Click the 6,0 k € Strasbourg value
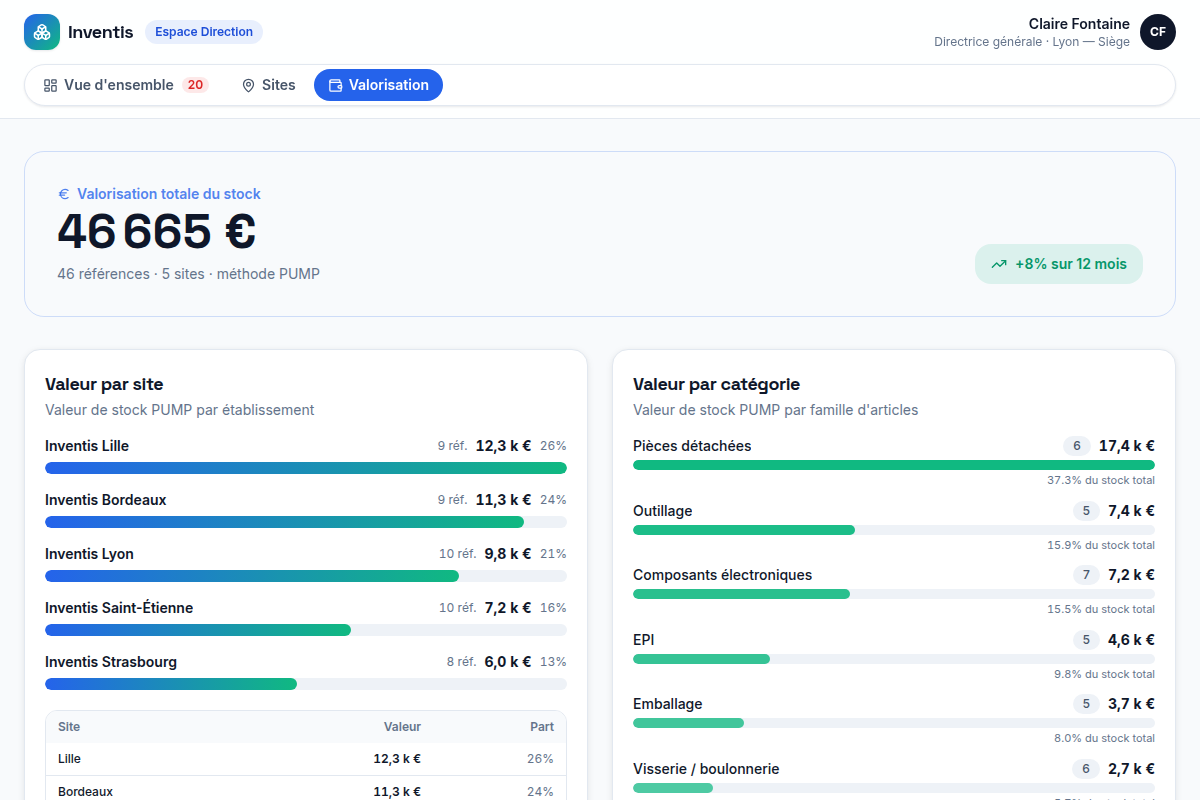The image size is (1200, 800). (508, 662)
